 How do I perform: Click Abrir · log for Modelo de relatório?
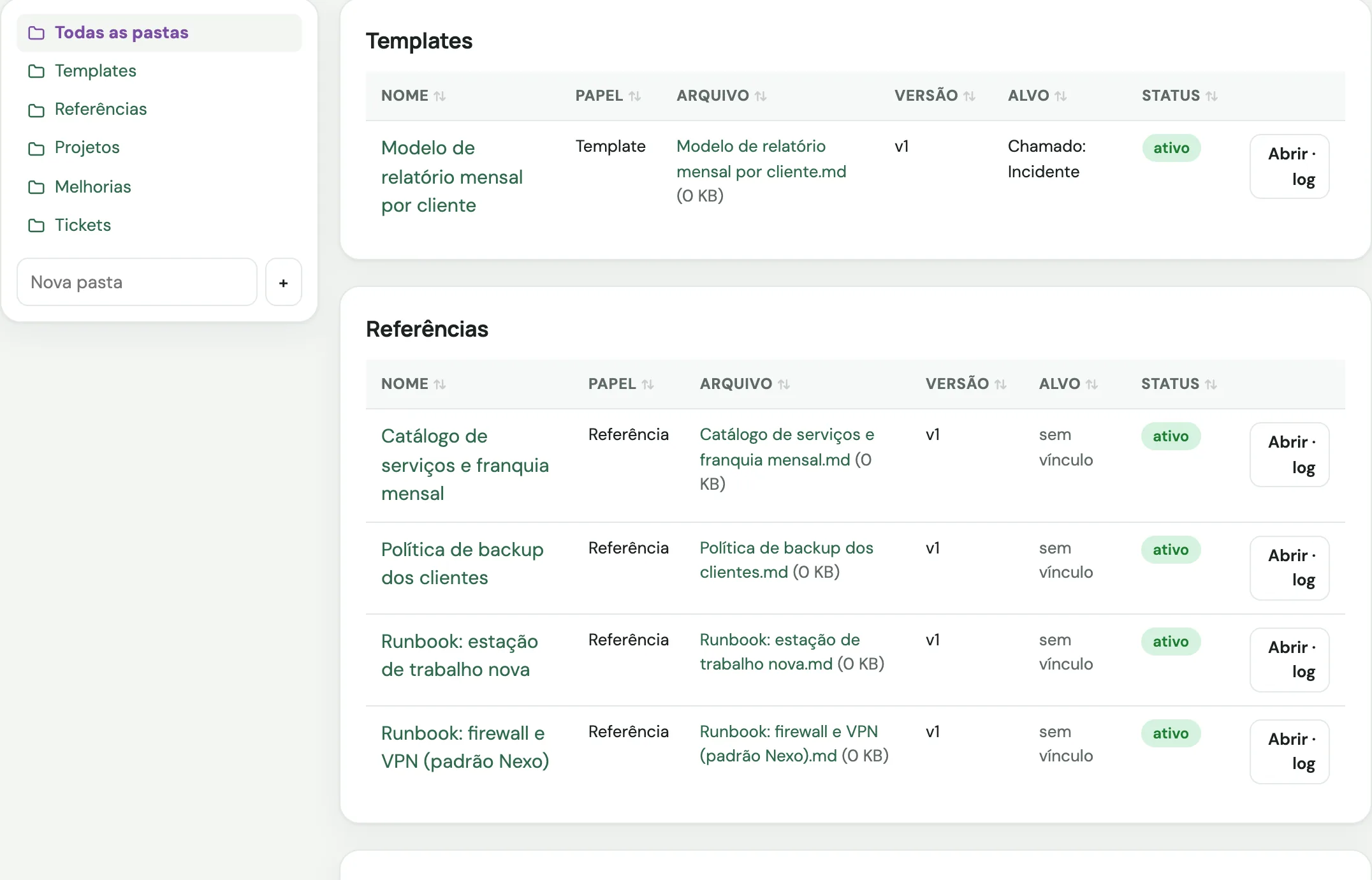[x=1290, y=166]
